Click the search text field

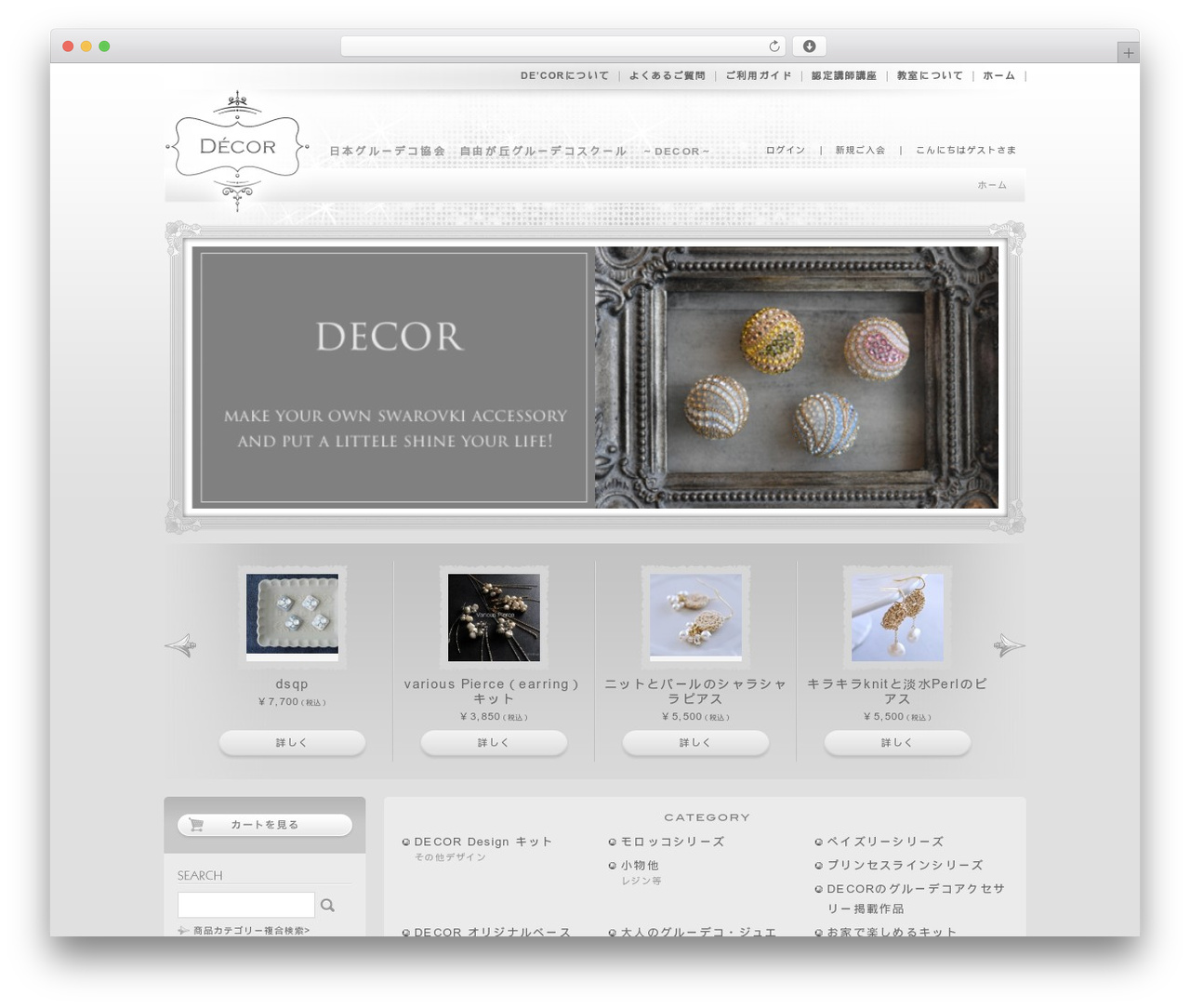(246, 905)
